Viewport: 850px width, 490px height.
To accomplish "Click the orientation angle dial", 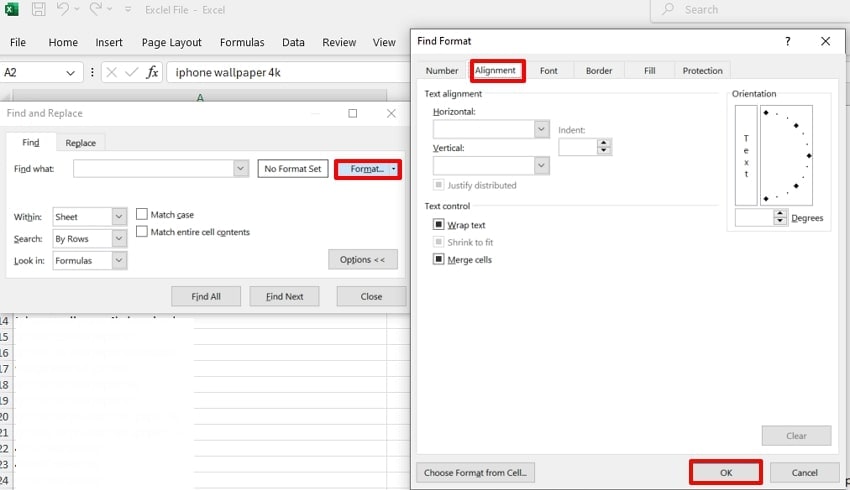I will [x=786, y=156].
